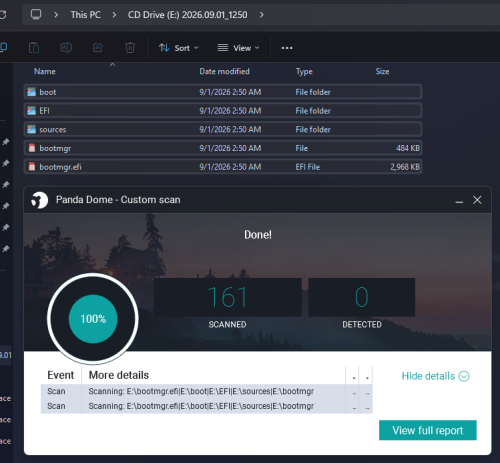Screen dimensions: 500x463
Task: Click the Panda Dome logo icon
Action: 39,200
